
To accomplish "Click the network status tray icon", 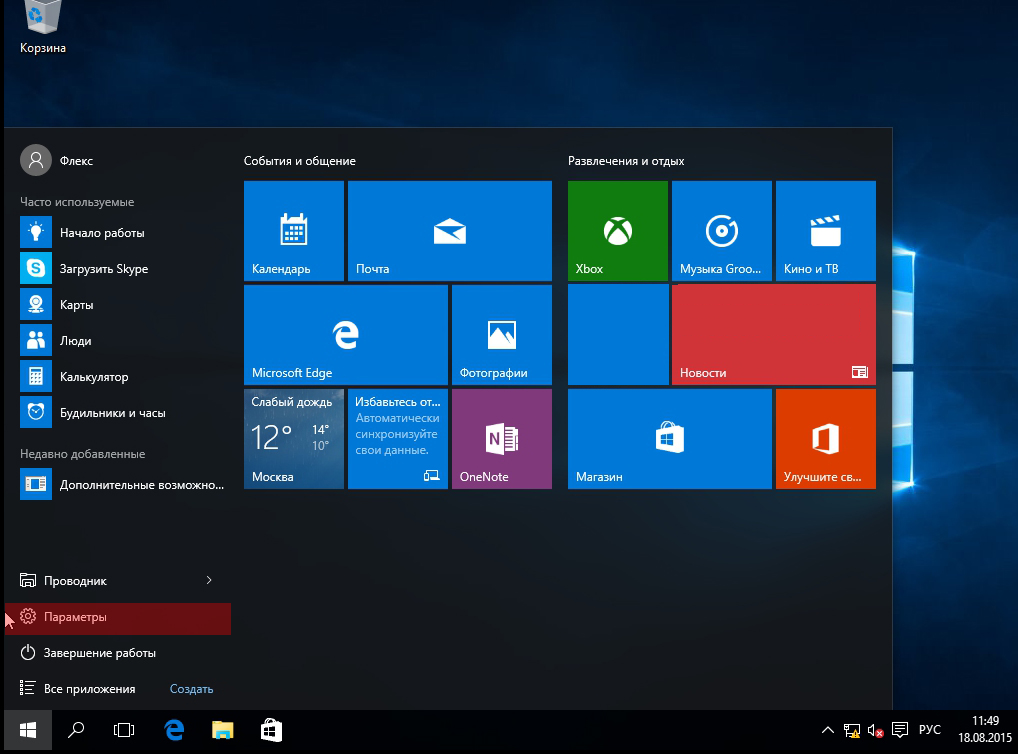I will tap(852, 731).
